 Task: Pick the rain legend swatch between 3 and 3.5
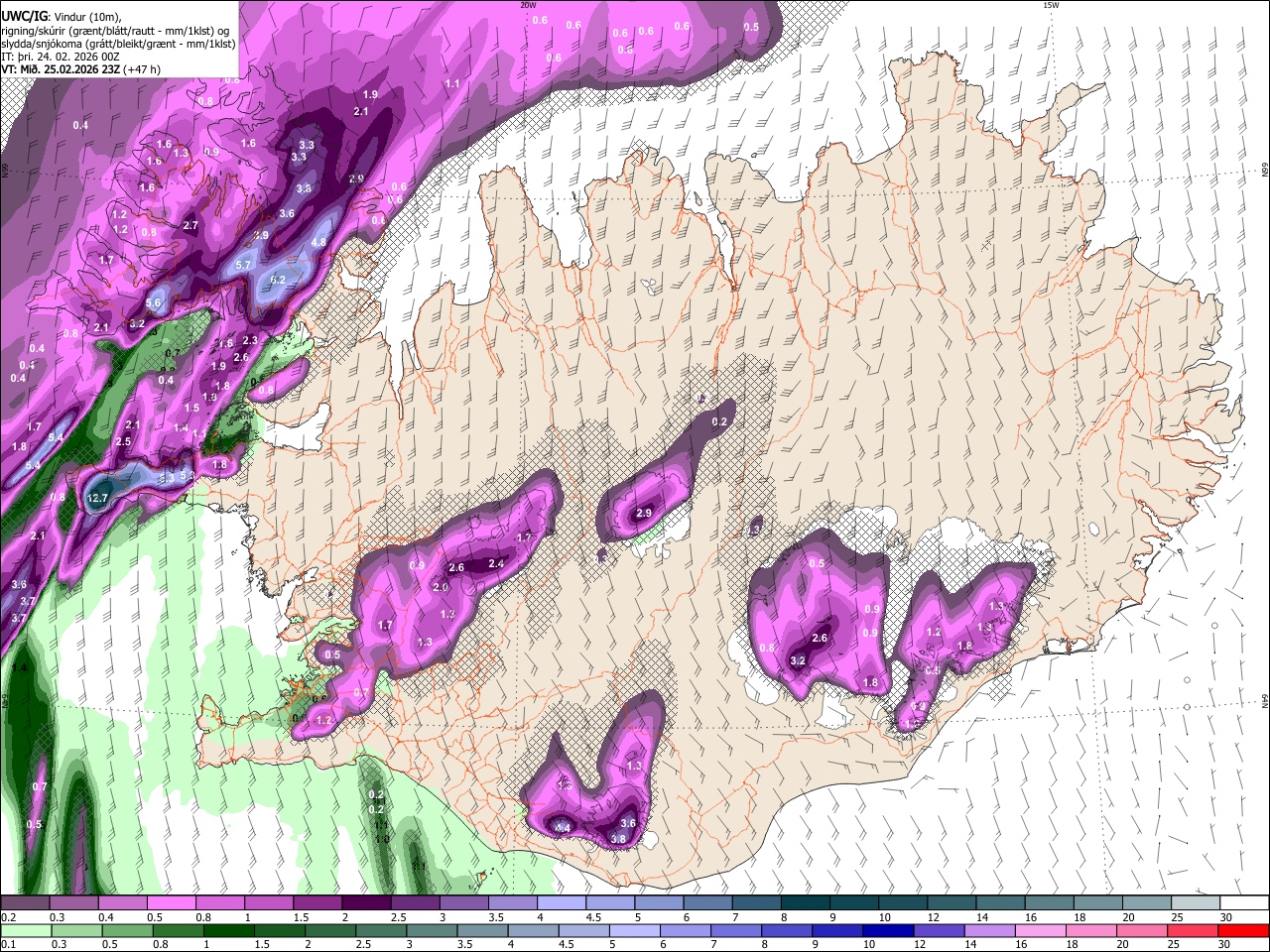(432, 930)
